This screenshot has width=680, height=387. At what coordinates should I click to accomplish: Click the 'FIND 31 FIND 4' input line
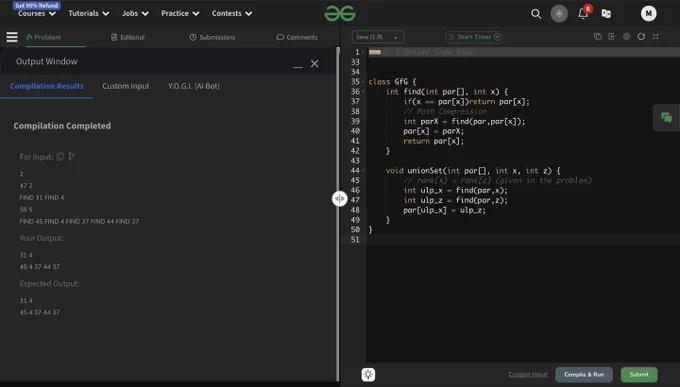42,197
